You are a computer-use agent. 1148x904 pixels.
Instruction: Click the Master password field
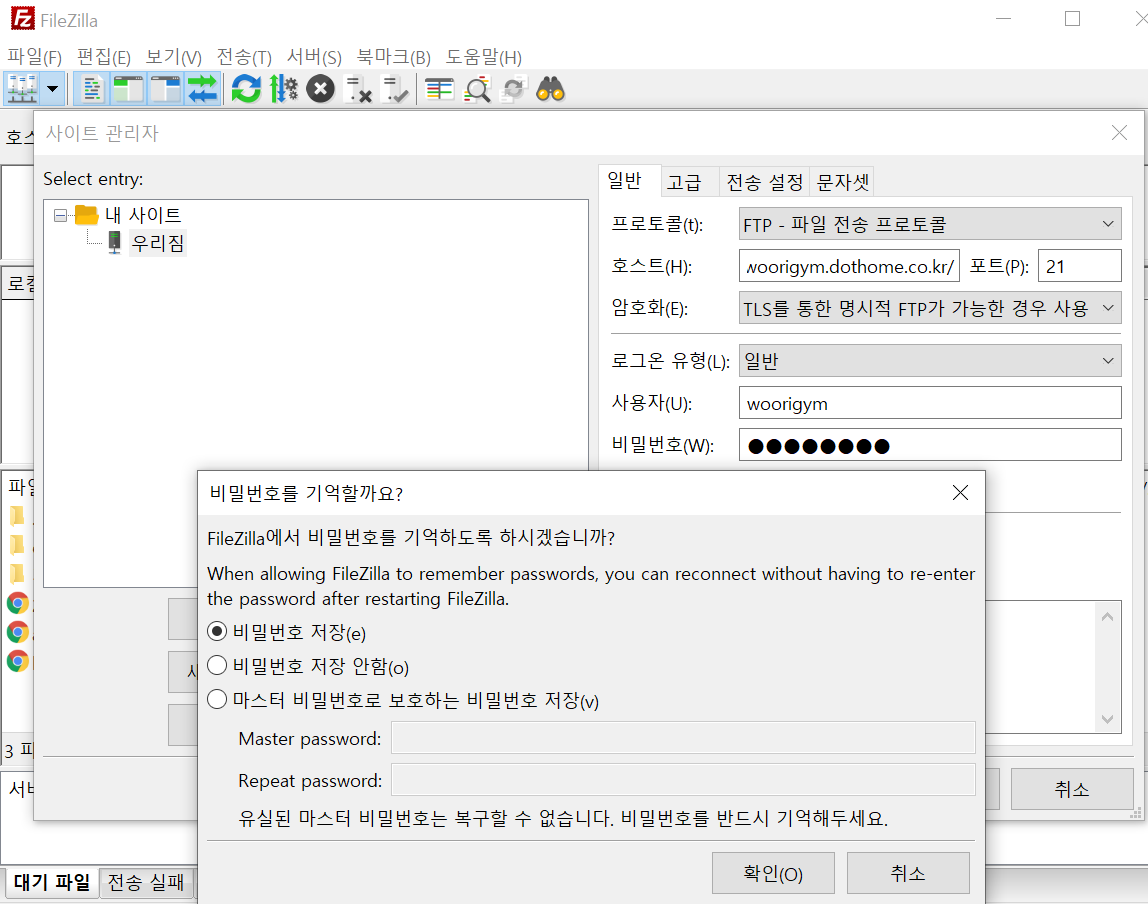(683, 738)
